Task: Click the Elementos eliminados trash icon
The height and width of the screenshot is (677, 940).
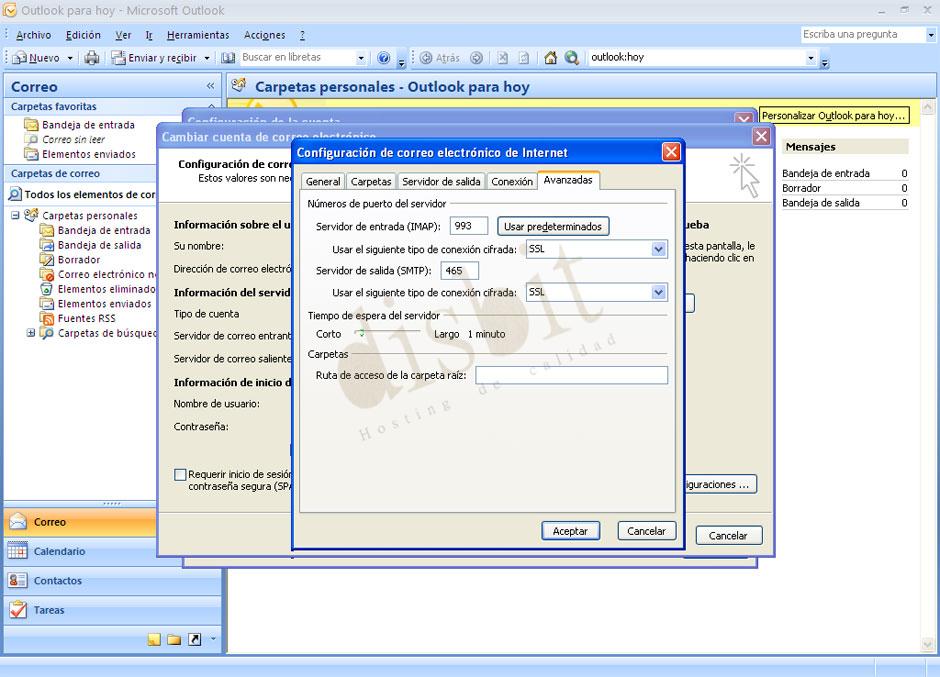Action: [x=48, y=289]
